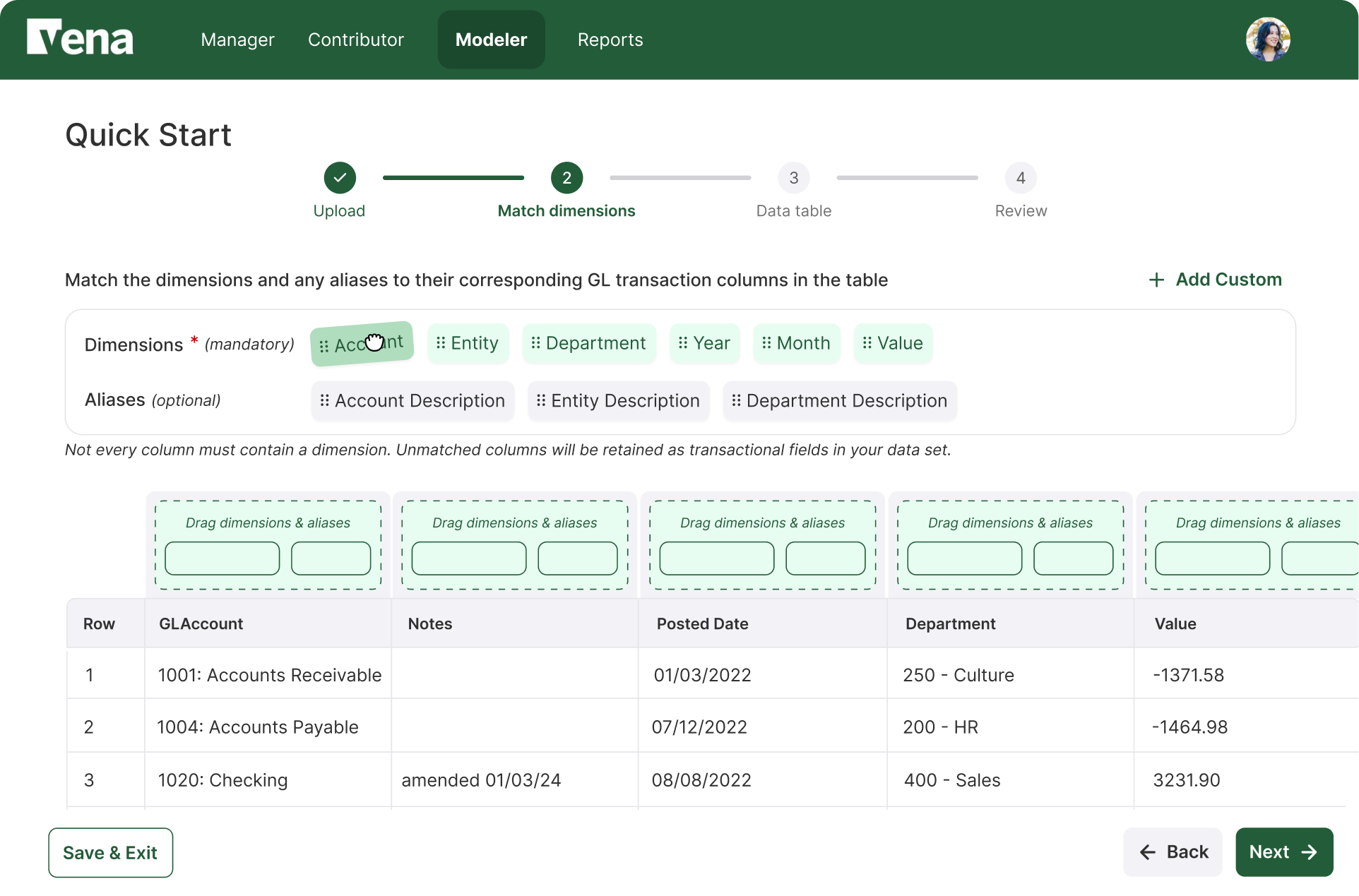Open the user profile avatar
This screenshot has width=1359, height=896.
[1268, 40]
